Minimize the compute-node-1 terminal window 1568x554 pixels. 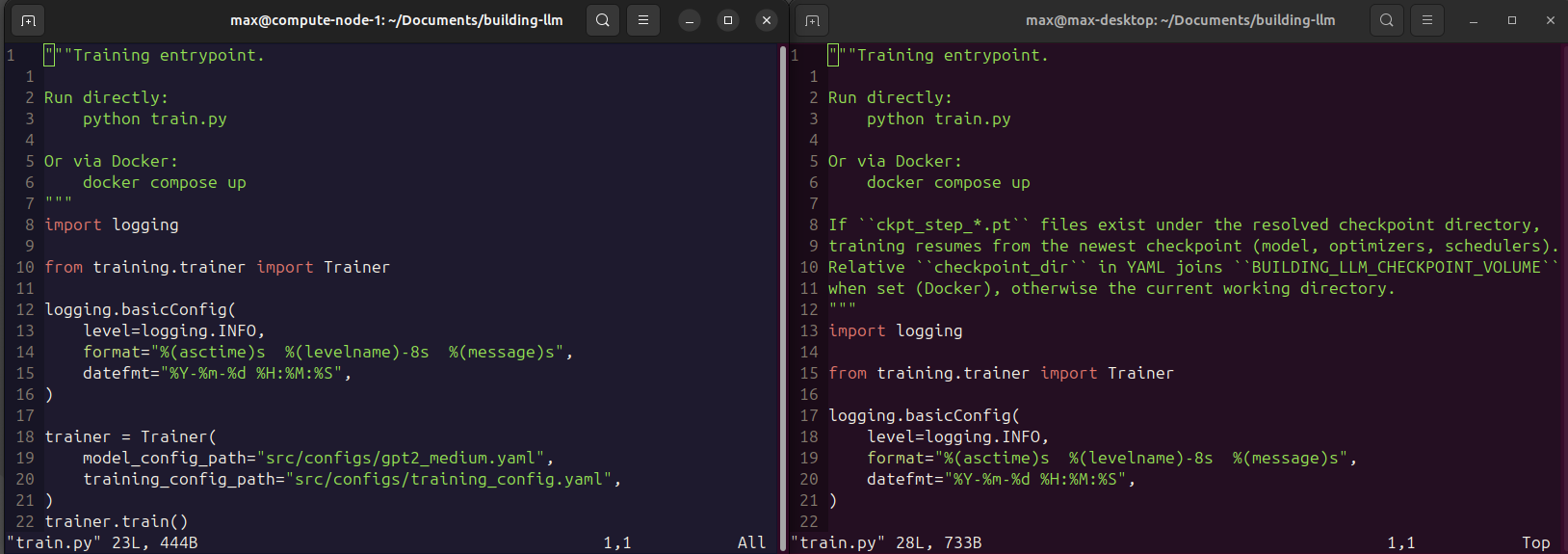pos(690,20)
